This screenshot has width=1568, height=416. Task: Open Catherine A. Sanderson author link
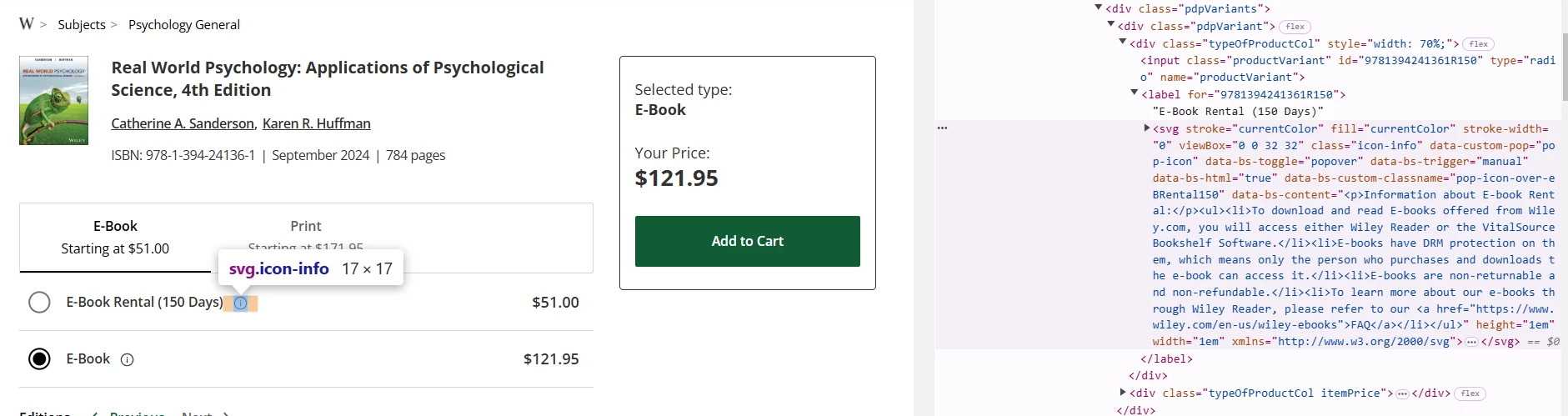point(183,123)
